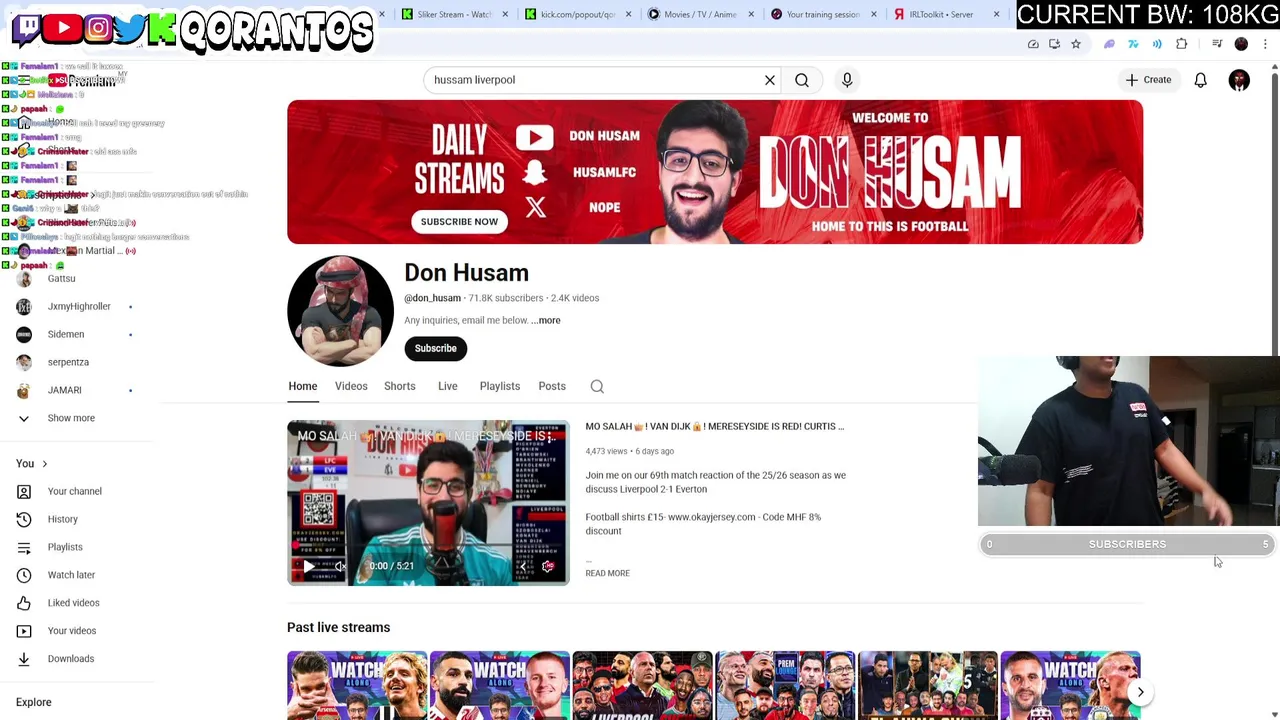Open the channel Live tab
The height and width of the screenshot is (720, 1280).
click(x=448, y=386)
